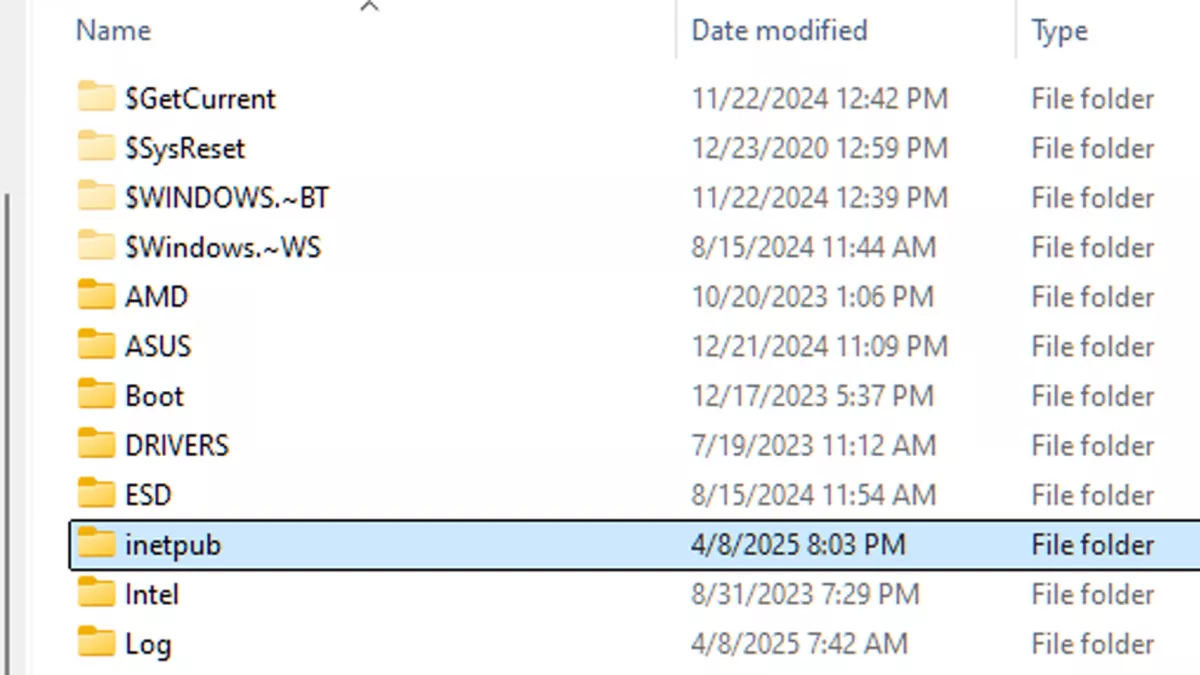The height and width of the screenshot is (675, 1200).
Task: Click the inetpub folder icon
Action: click(97, 545)
